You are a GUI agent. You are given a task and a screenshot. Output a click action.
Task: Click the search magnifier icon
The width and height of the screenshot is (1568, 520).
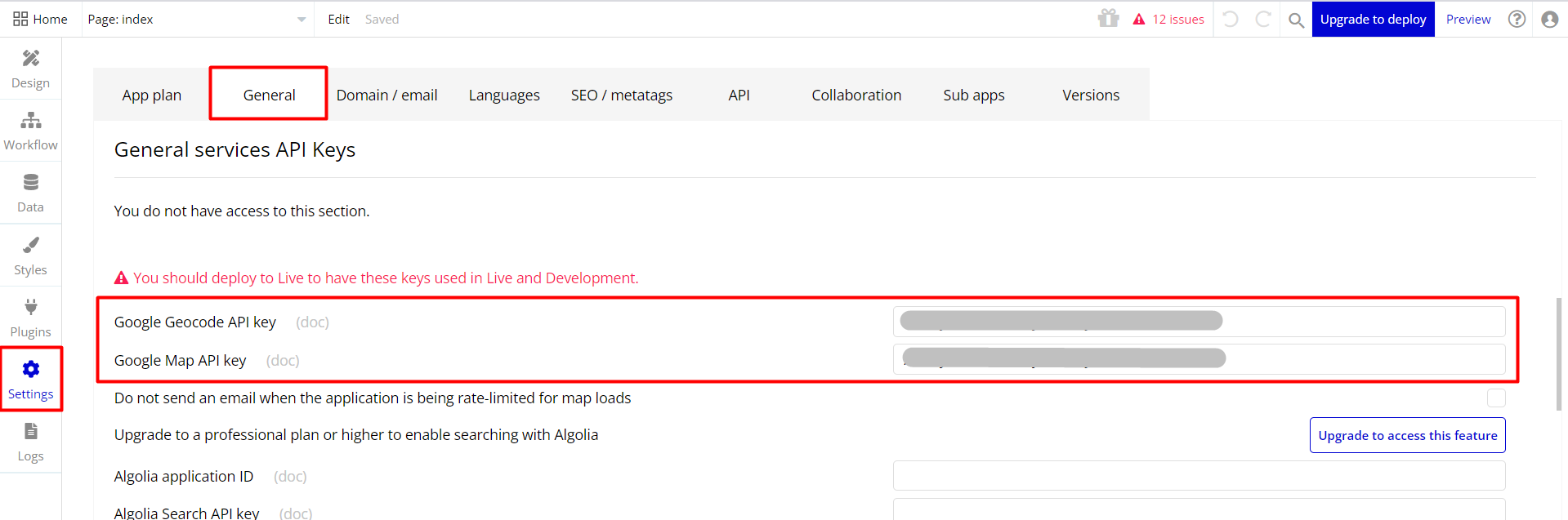1296,20
